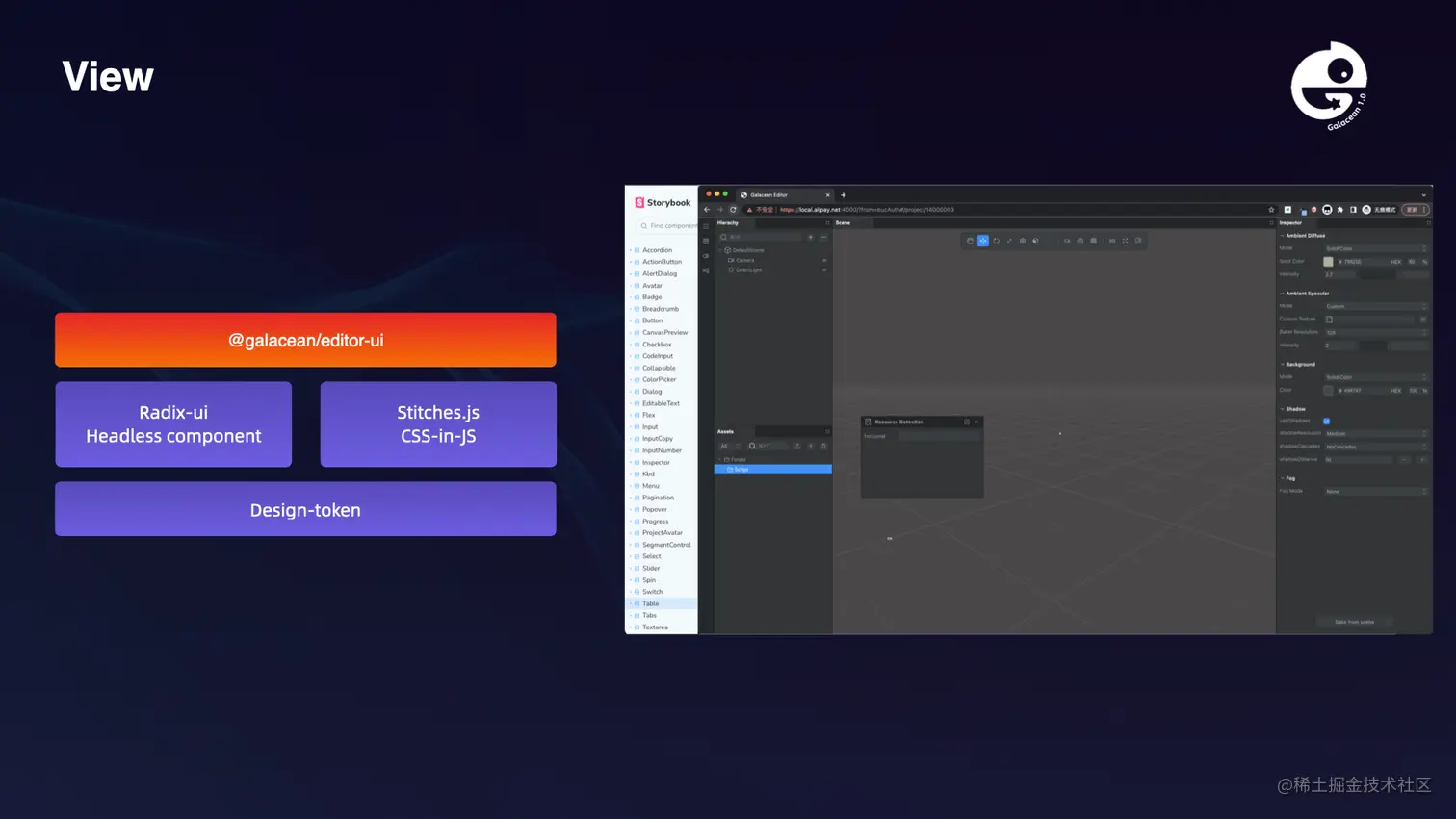Click the browser back arrow
The image size is (1456, 819).
(x=707, y=210)
